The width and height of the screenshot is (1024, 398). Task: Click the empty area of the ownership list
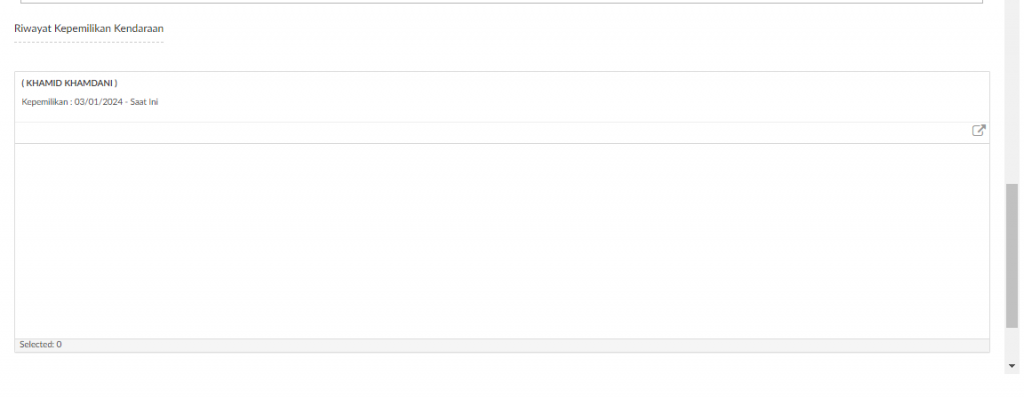(502, 240)
